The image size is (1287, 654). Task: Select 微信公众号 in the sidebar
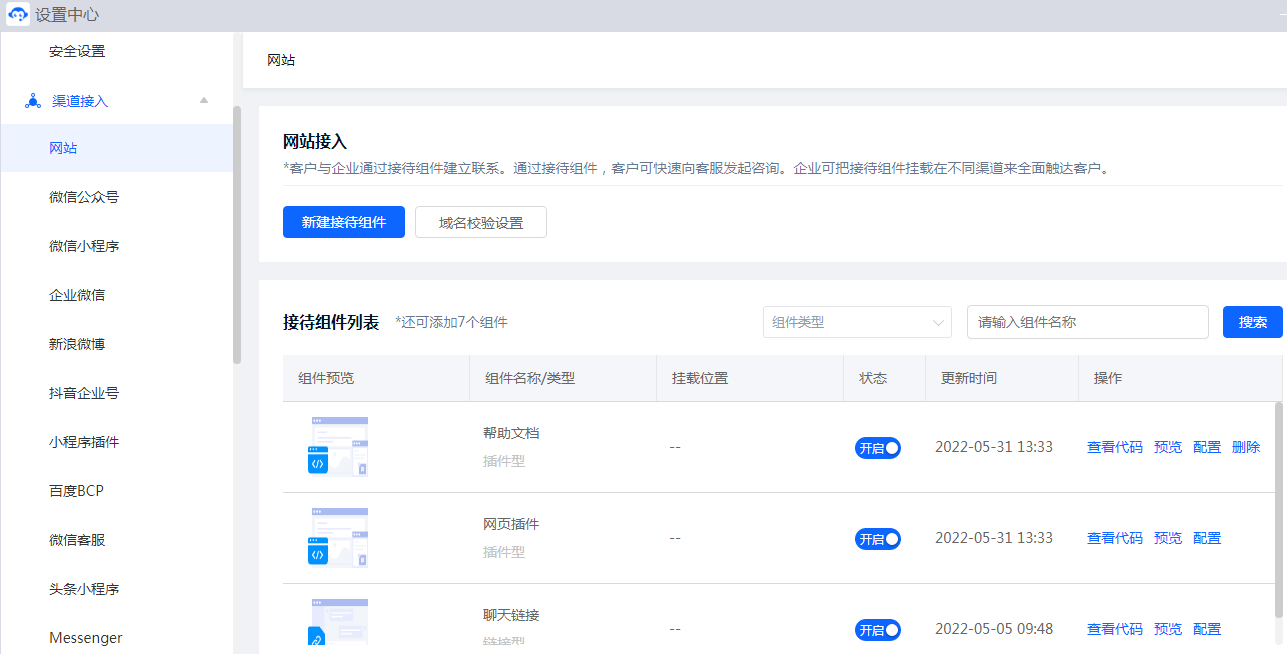(84, 197)
